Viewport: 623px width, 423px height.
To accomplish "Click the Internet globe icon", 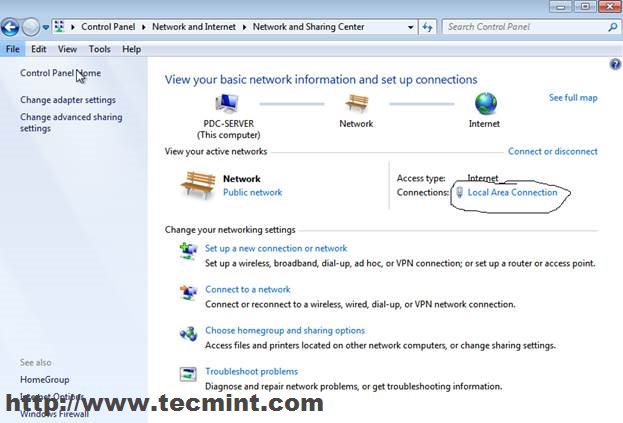I will 486,103.
